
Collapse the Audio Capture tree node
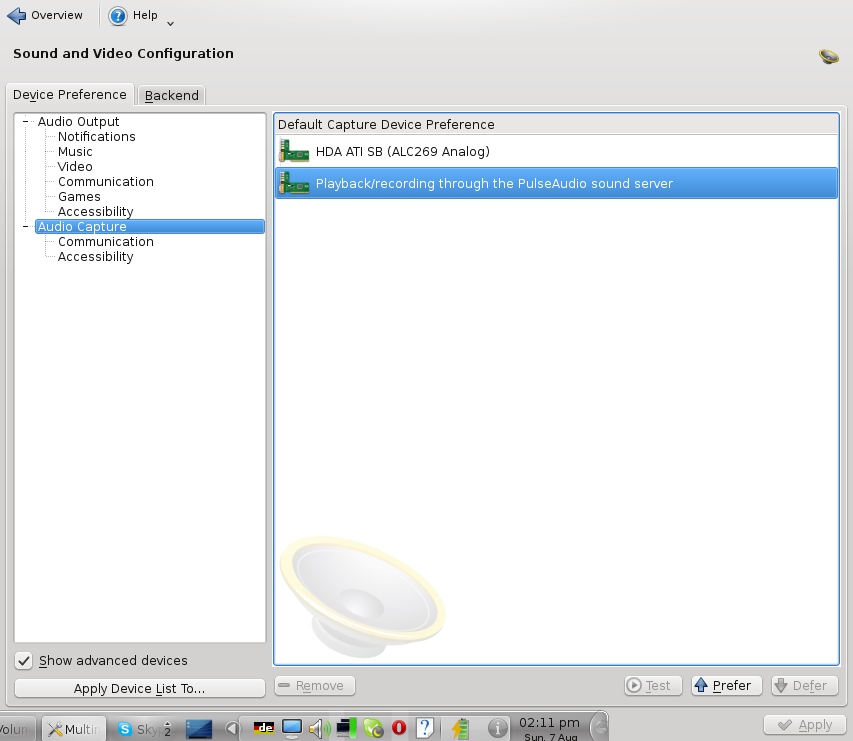(x=25, y=227)
